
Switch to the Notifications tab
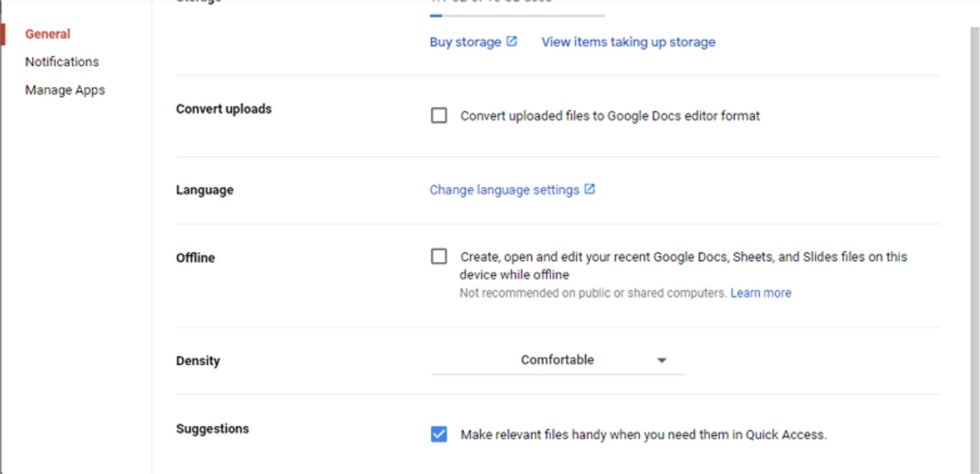click(x=62, y=62)
